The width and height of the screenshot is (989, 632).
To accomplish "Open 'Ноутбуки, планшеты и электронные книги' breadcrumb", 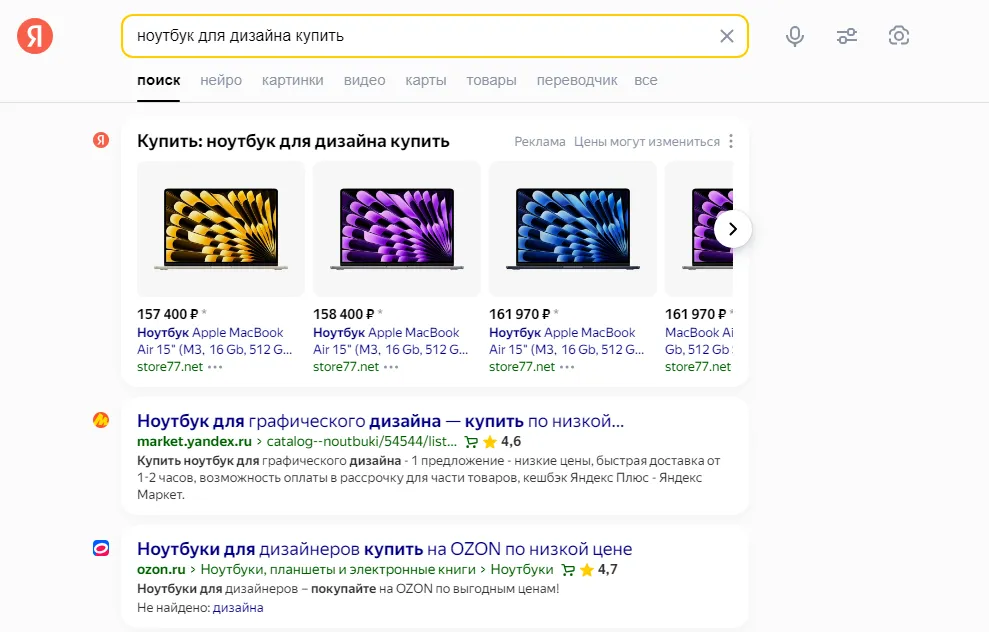I will [x=338, y=570].
